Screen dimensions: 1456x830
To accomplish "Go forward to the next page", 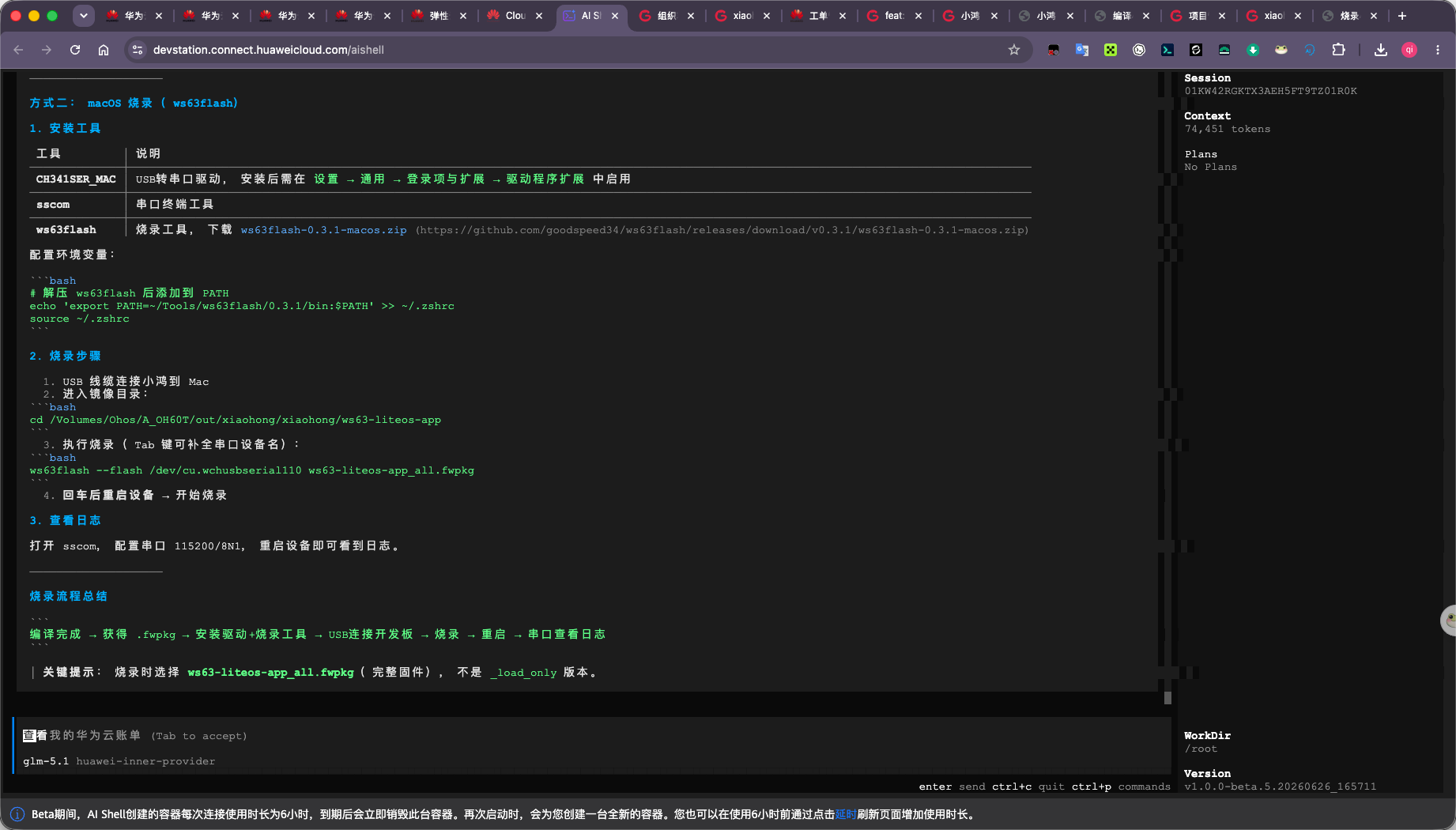I will pos(47,50).
